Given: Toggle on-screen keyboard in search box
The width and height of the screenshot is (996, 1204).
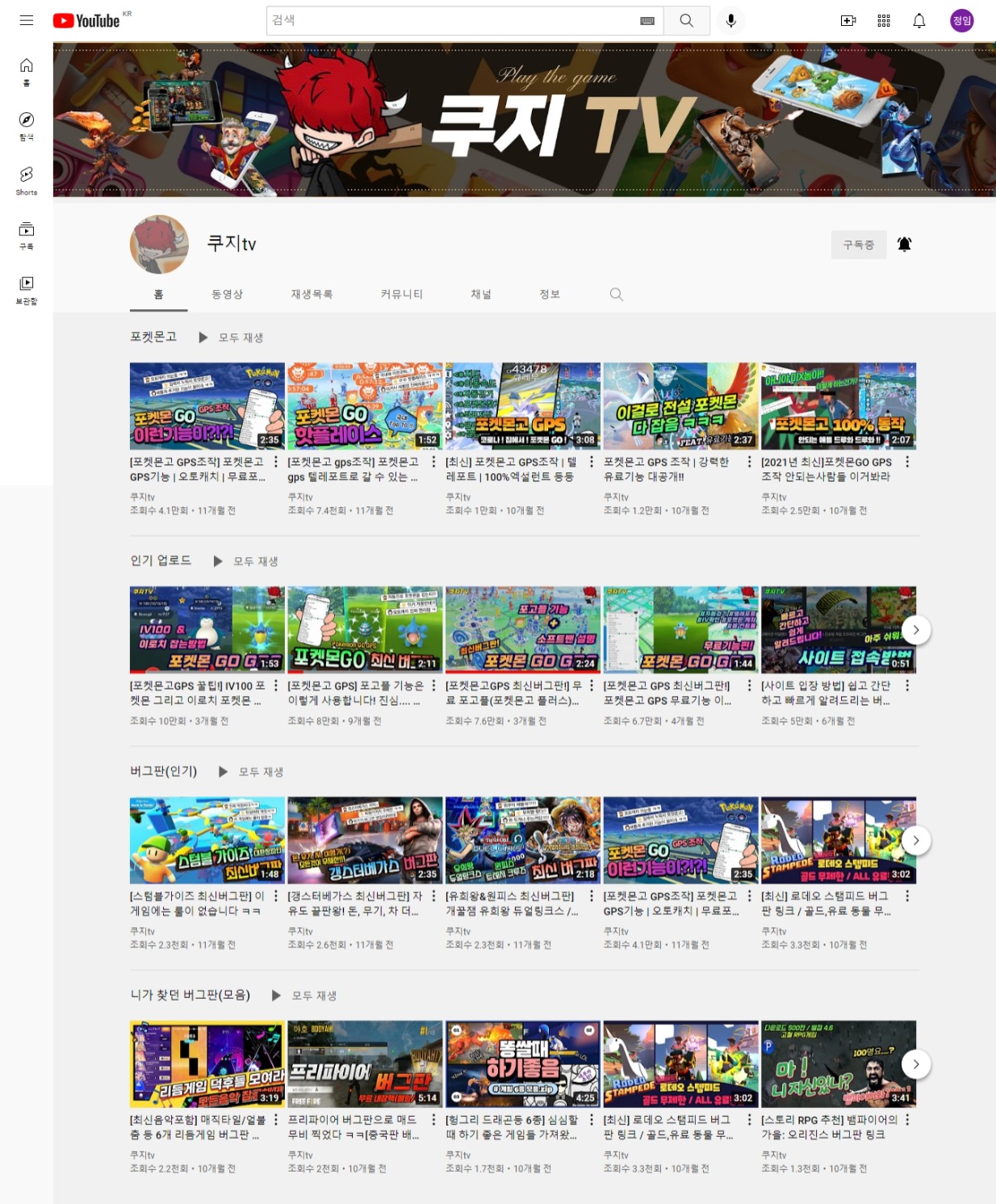Looking at the screenshot, I should point(647,21).
